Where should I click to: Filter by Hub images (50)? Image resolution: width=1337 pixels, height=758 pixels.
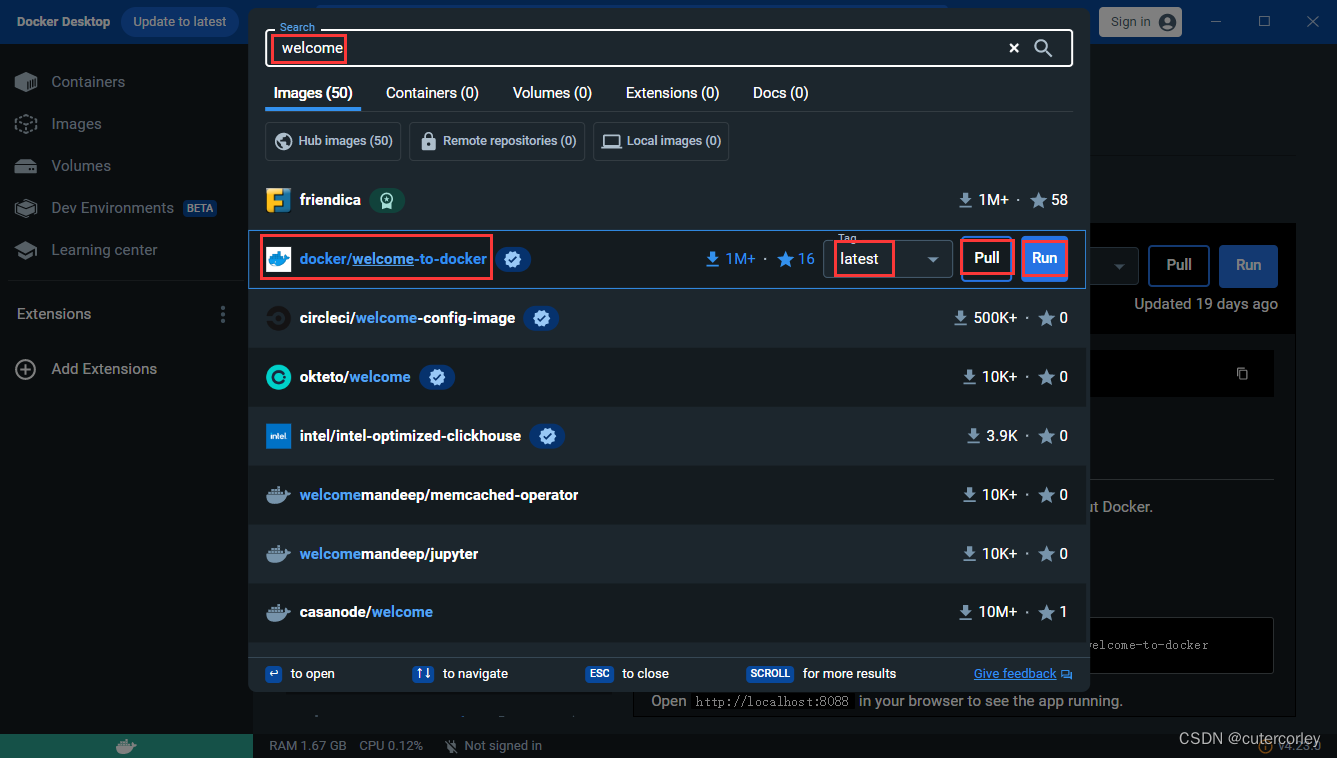(x=334, y=141)
